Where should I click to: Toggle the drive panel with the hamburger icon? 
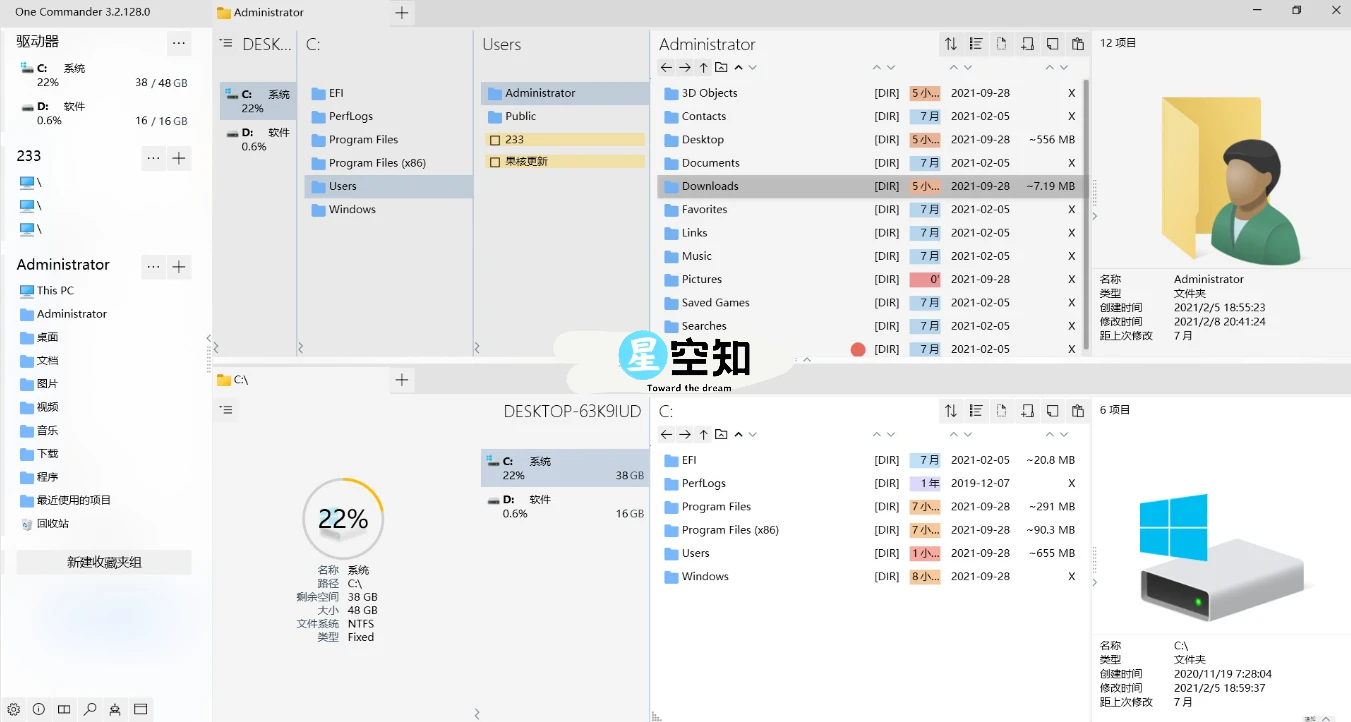226,44
